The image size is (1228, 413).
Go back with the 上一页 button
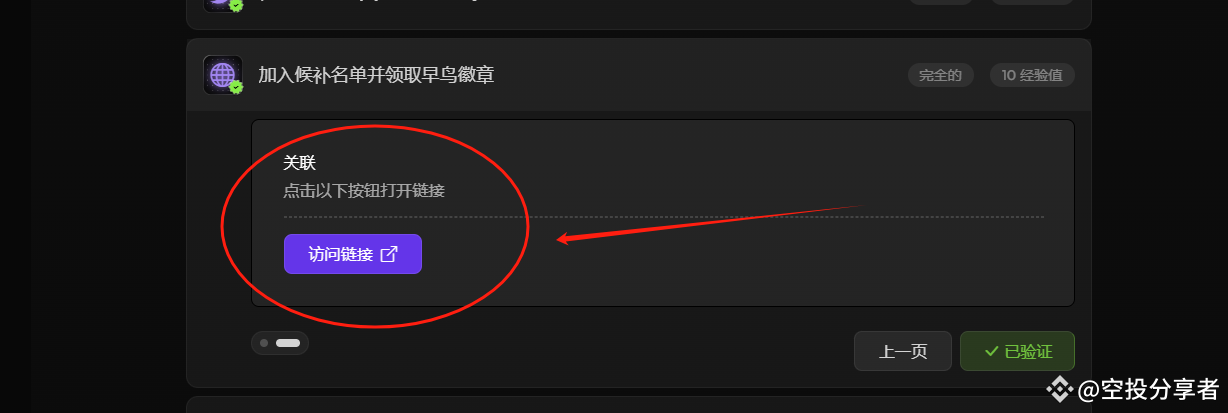(x=903, y=351)
